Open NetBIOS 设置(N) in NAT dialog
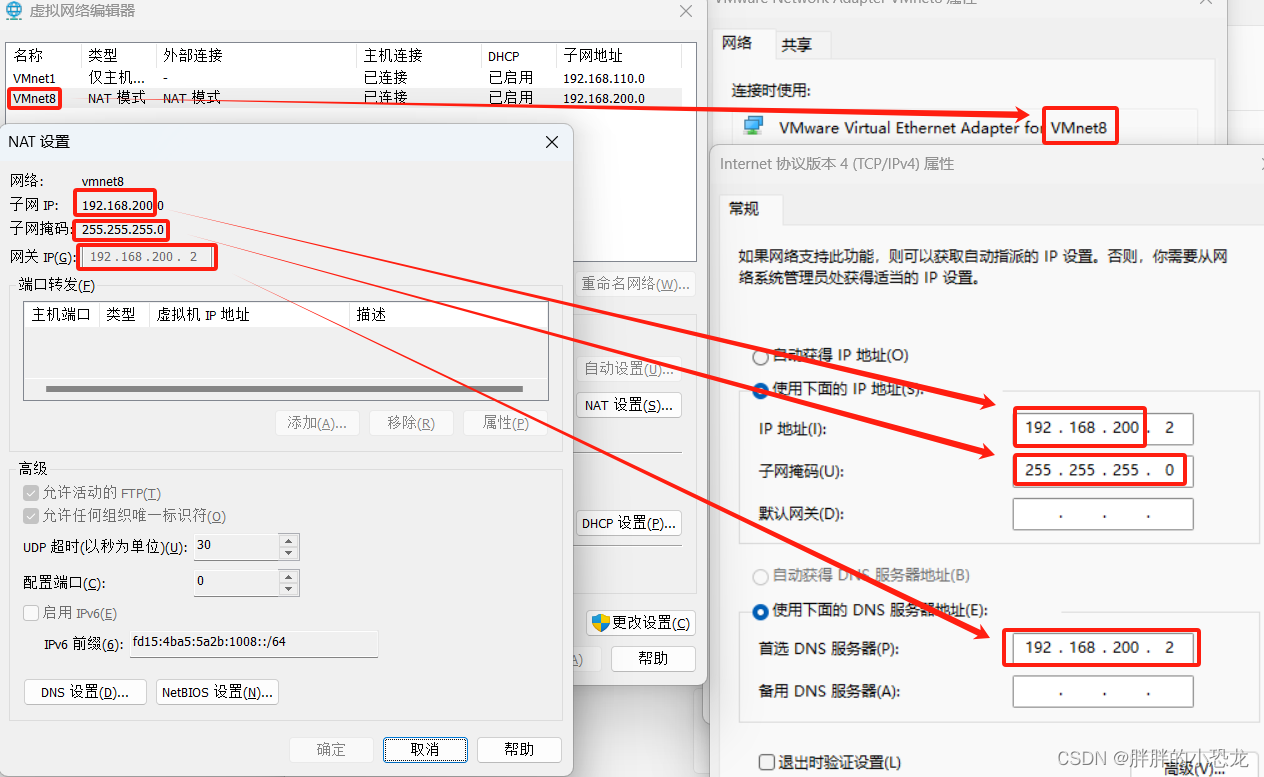 tap(217, 692)
